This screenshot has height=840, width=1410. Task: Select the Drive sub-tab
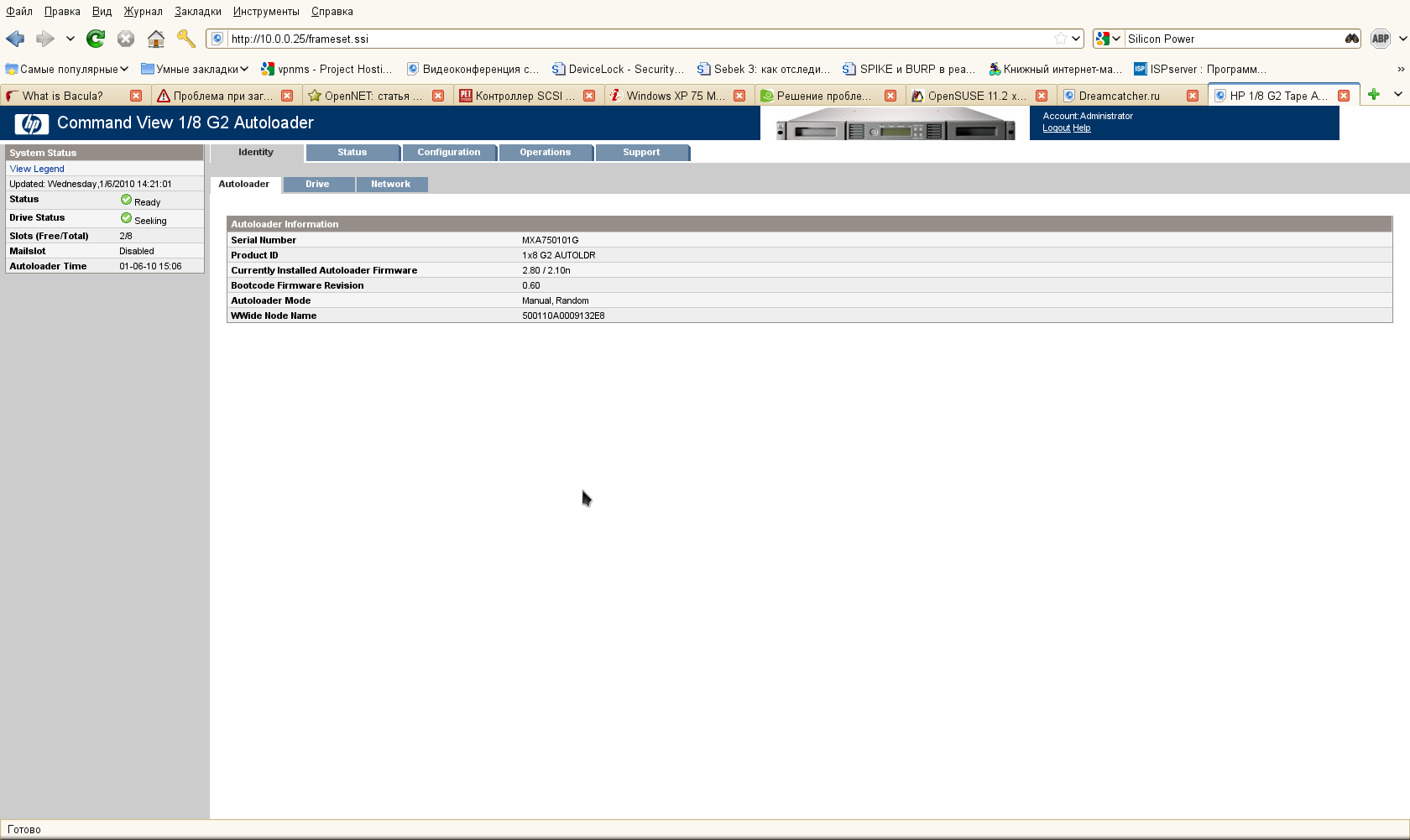[317, 185]
